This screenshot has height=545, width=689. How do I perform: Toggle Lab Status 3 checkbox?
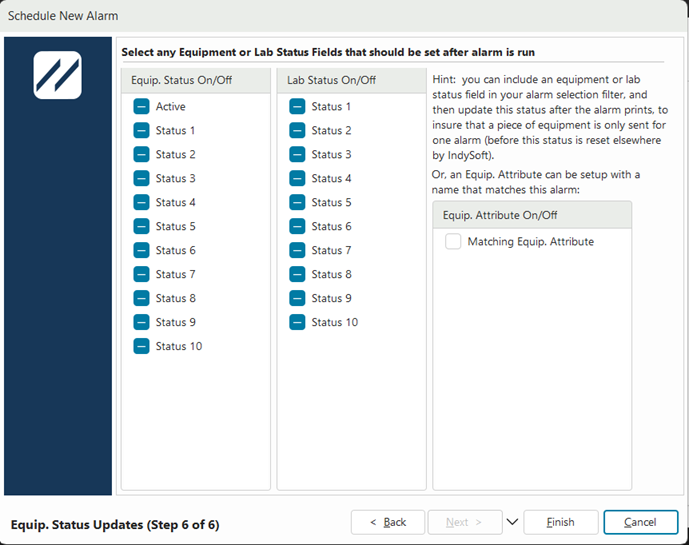[x=297, y=154]
